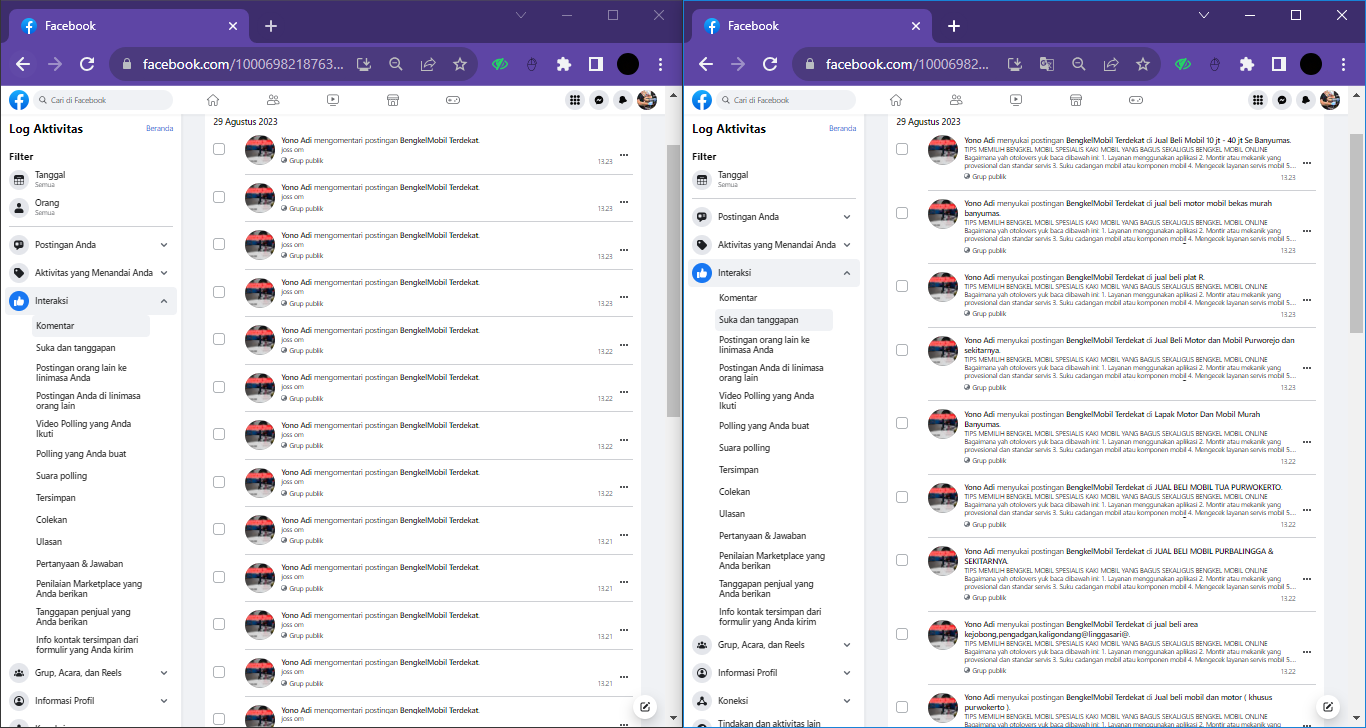Click 'Cari di Facebook' search in left window
The image size is (1366, 728).
[x=103, y=100]
